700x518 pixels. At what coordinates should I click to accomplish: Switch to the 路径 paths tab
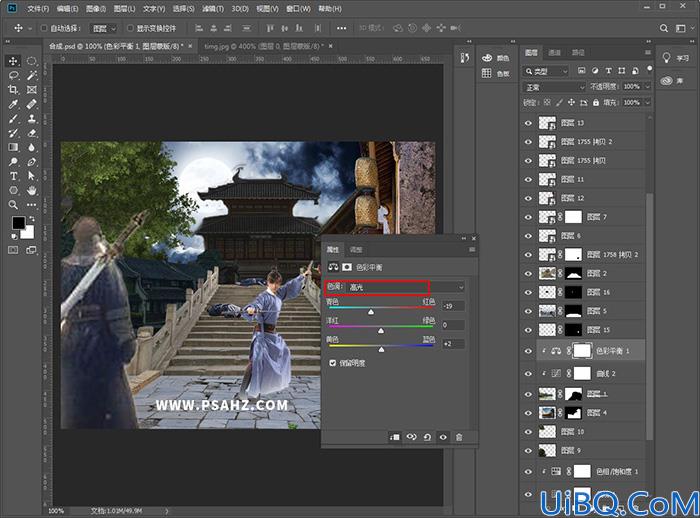(578, 52)
